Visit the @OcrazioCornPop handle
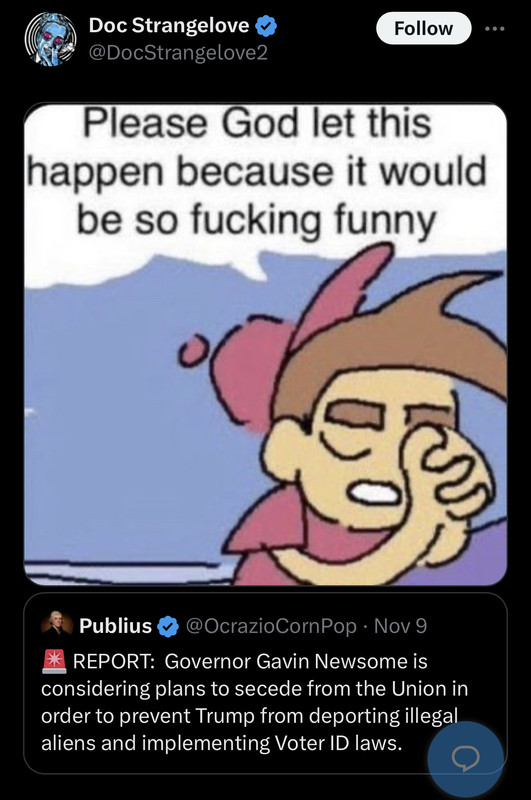Screen dimensions: 531x800 (271, 626)
